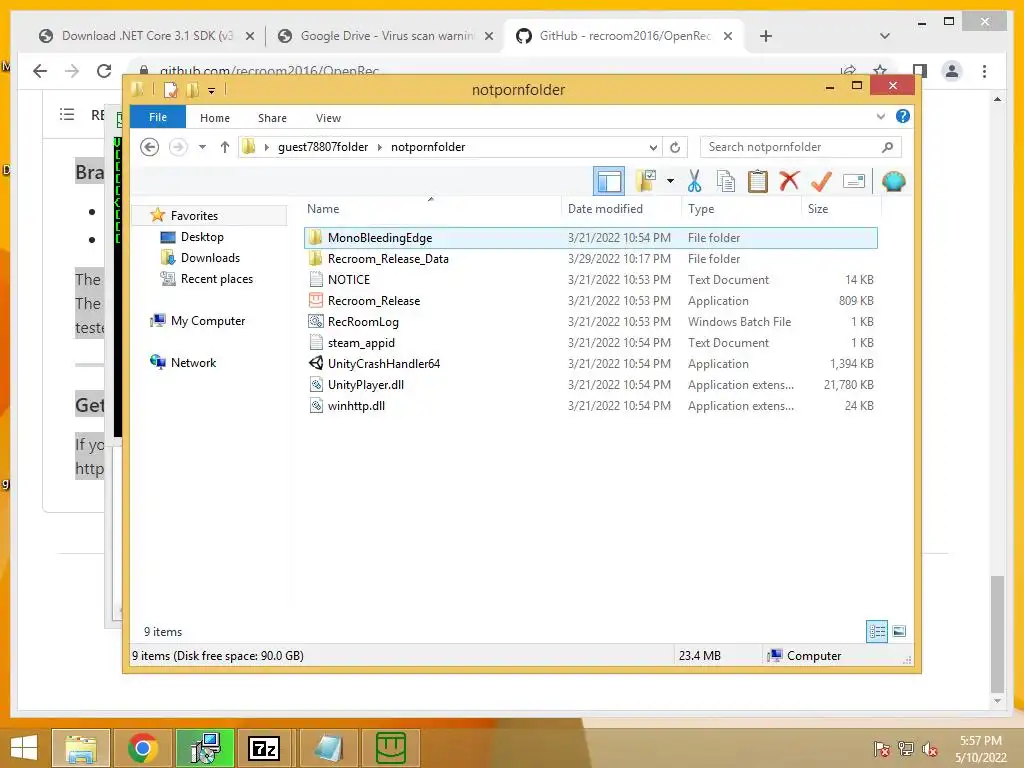Expand the guest78807folder breadcrumb arrow
The height and width of the screenshot is (768, 1024).
[x=380, y=147]
